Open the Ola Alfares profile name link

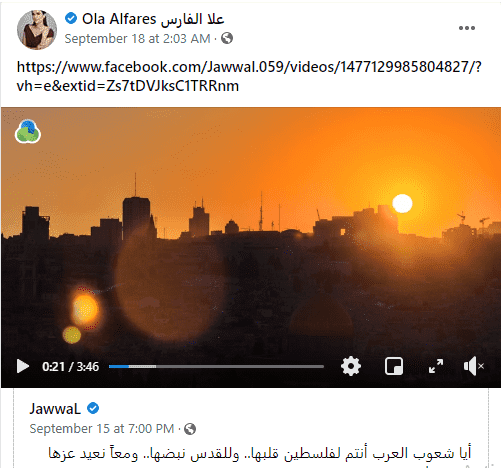(154, 19)
